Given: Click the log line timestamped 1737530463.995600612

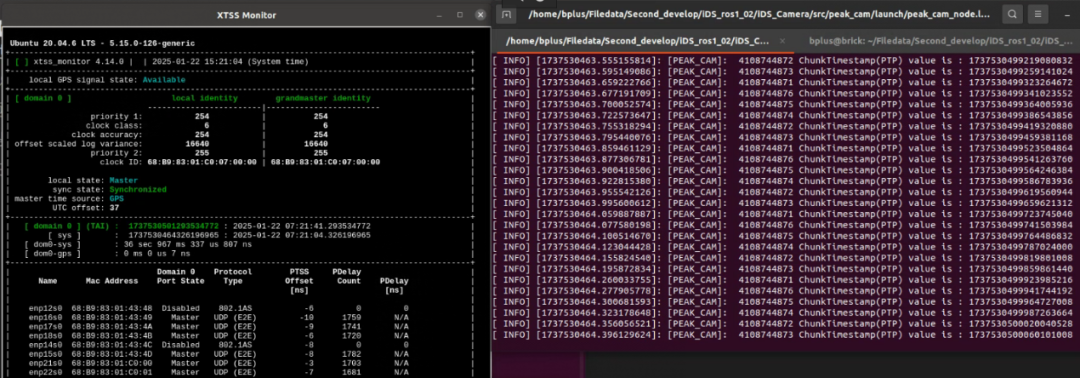Looking at the screenshot, I should [x=782, y=204].
